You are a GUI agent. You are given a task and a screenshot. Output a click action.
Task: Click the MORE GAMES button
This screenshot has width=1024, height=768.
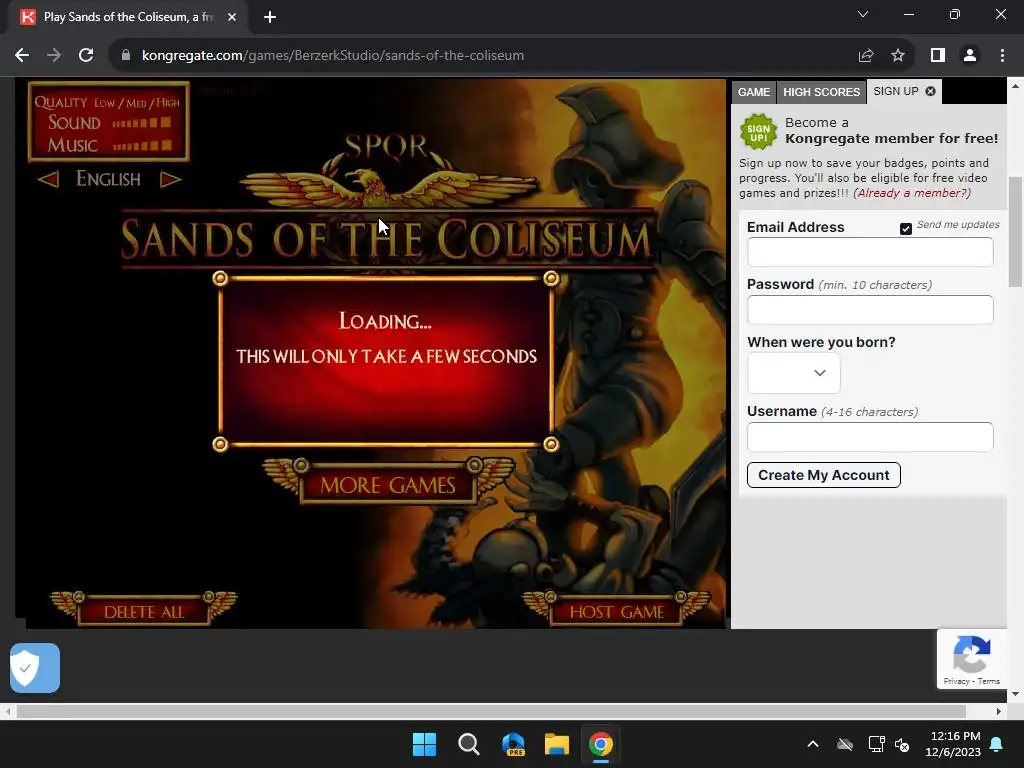click(x=387, y=485)
